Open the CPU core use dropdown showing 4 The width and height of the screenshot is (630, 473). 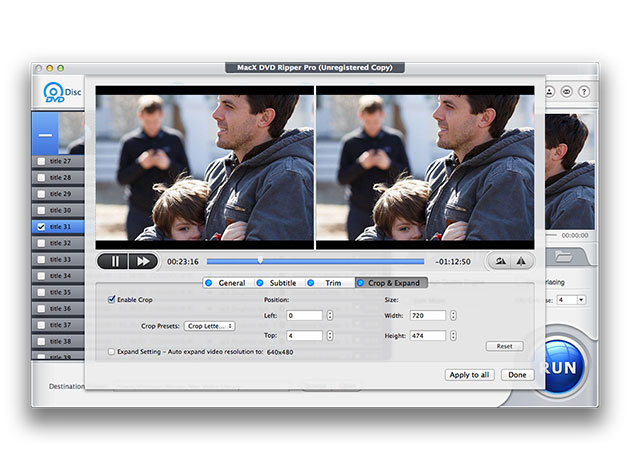tap(571, 300)
